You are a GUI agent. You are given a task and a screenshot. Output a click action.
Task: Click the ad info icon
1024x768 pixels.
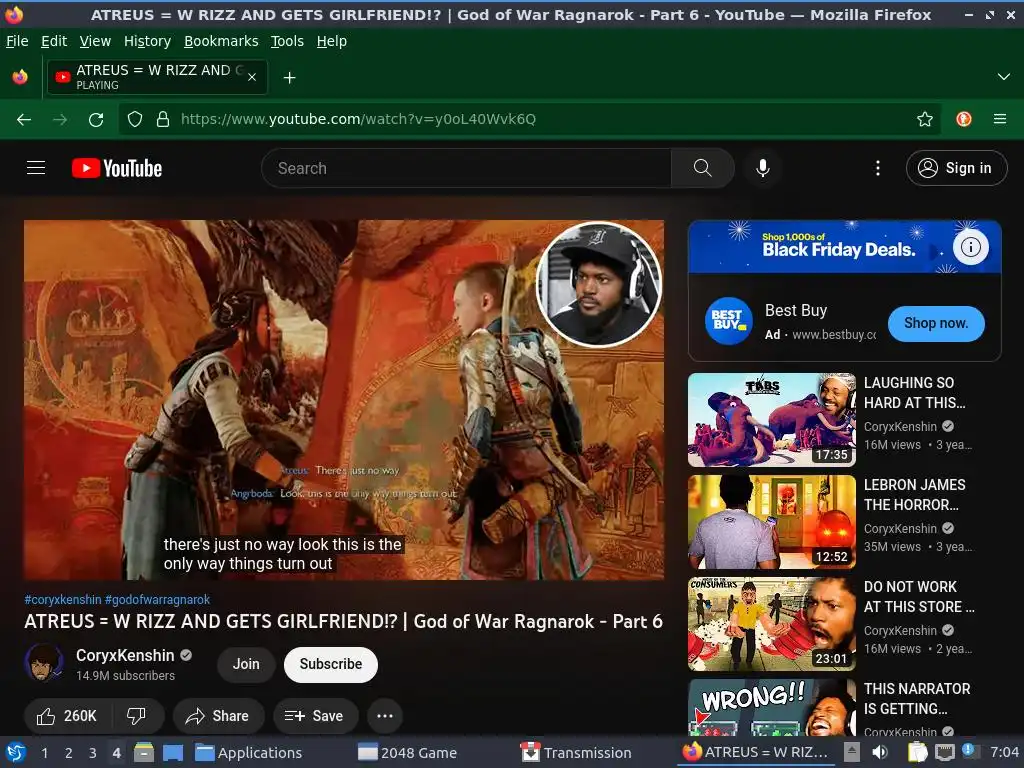[970, 247]
